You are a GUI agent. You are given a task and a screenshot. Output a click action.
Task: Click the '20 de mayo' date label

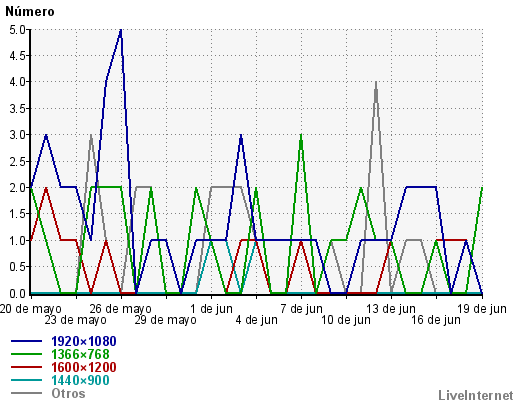tap(31, 309)
